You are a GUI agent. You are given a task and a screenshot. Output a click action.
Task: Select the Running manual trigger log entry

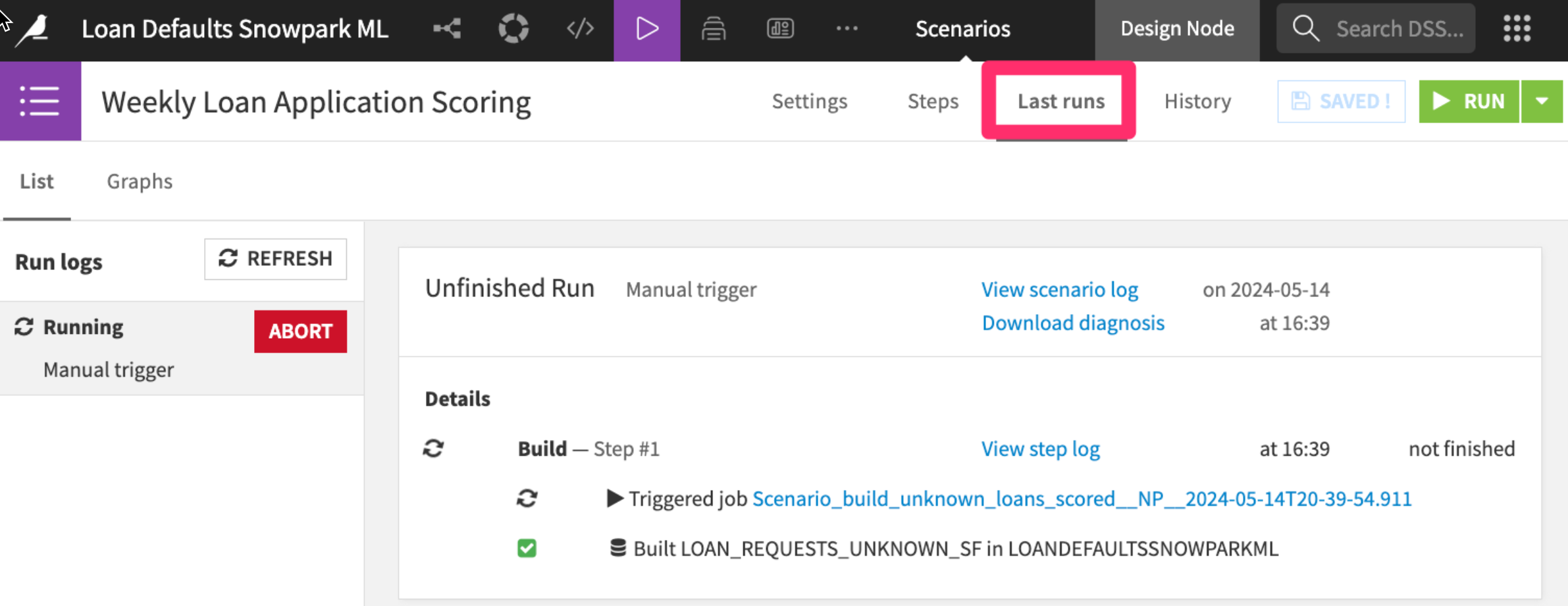point(109,348)
